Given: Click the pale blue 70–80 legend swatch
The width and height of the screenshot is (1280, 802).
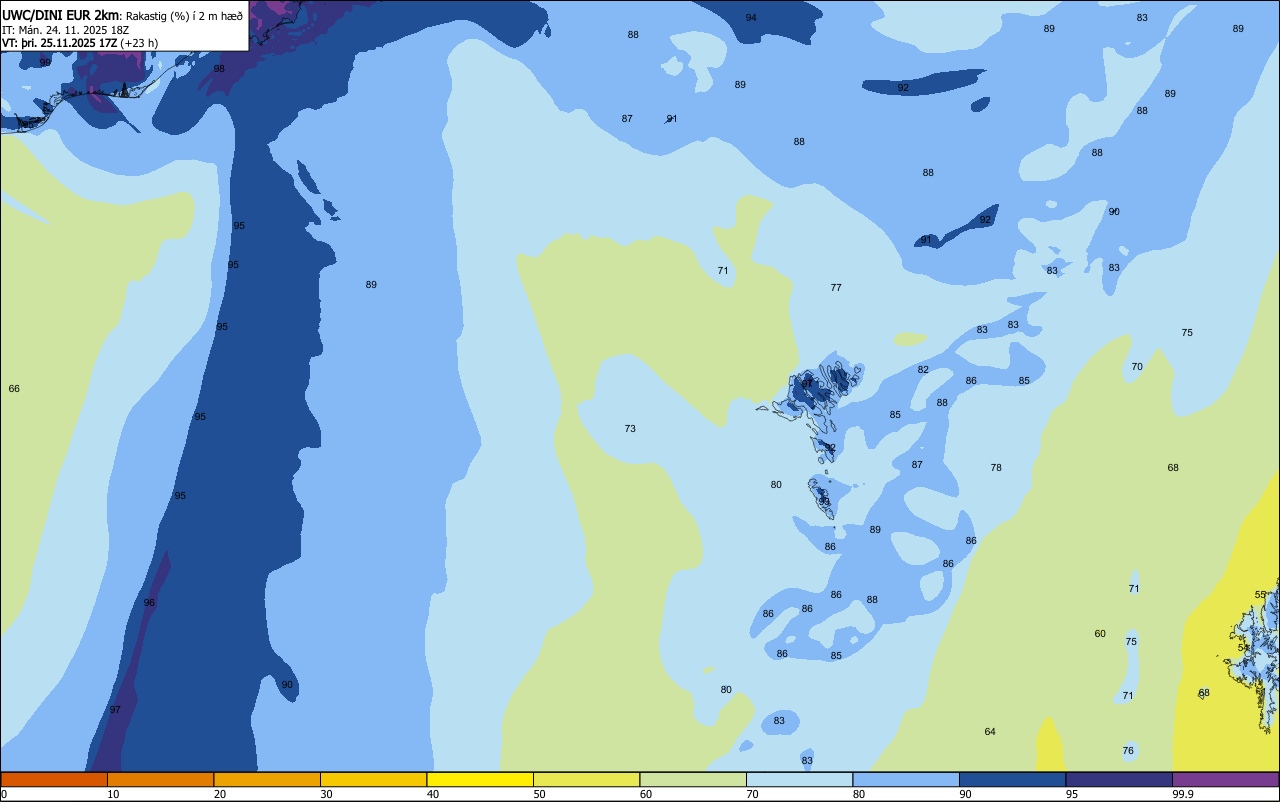Looking at the screenshot, I should coord(799,779).
